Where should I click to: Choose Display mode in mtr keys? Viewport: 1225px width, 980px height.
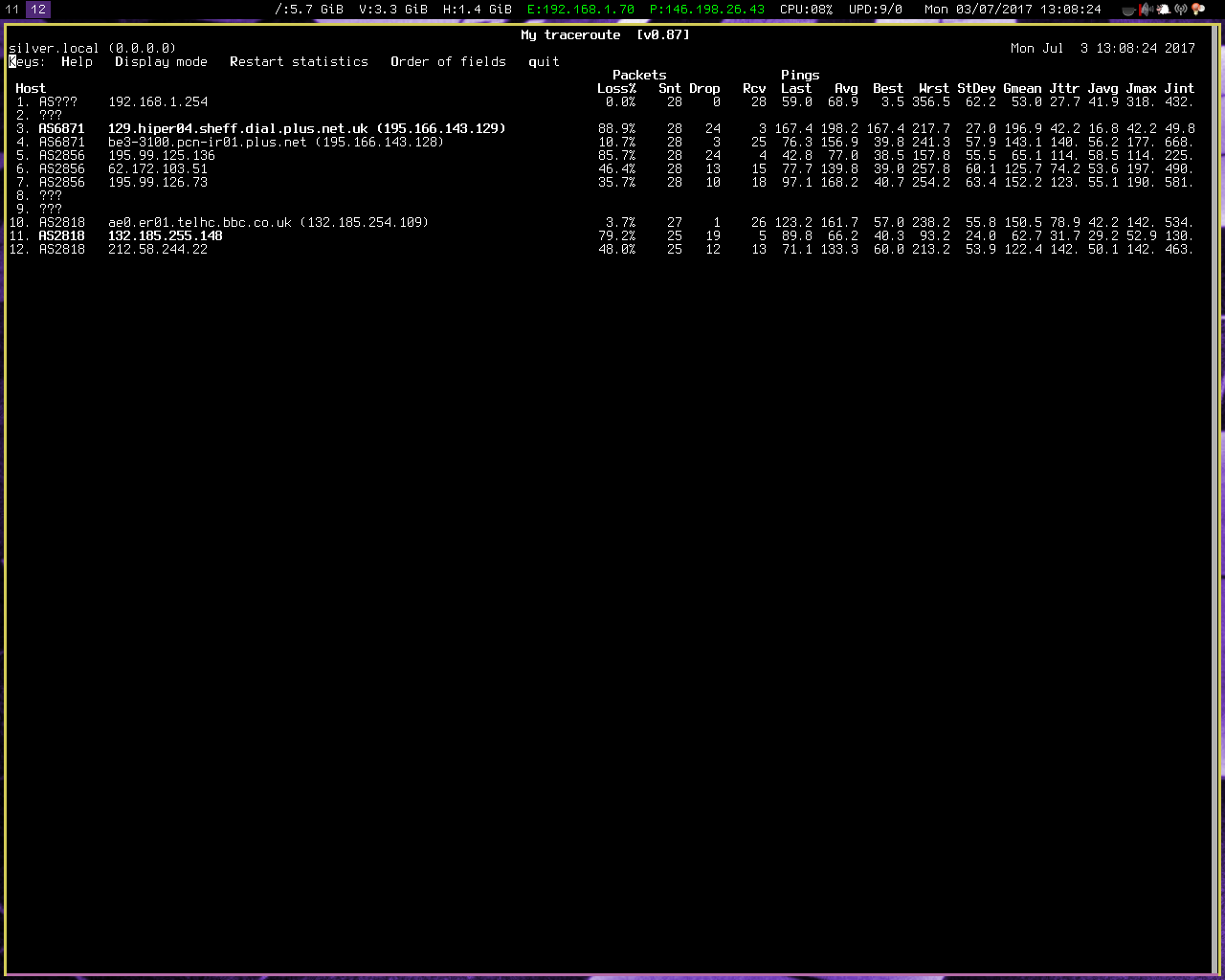pos(161,61)
